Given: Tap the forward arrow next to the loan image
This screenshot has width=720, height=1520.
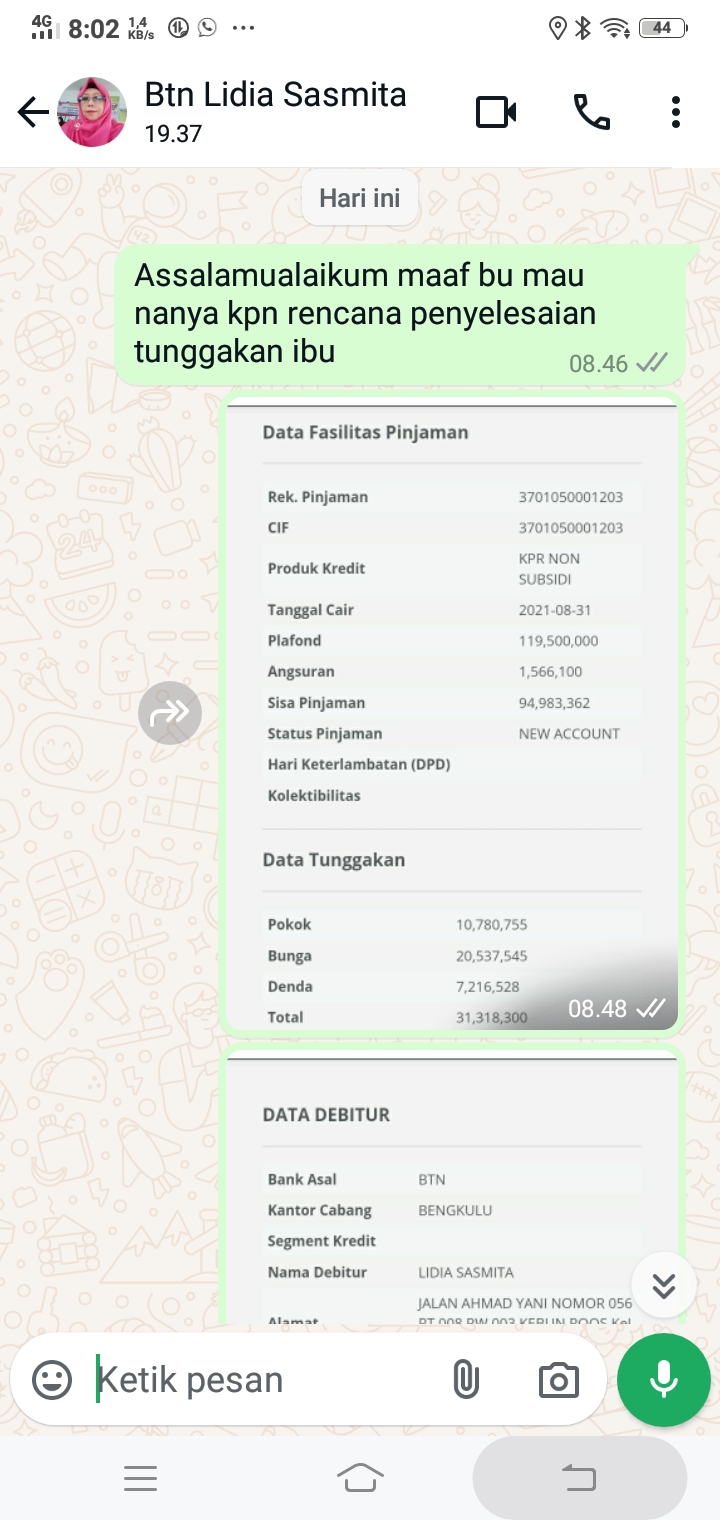Looking at the screenshot, I should (x=170, y=712).
